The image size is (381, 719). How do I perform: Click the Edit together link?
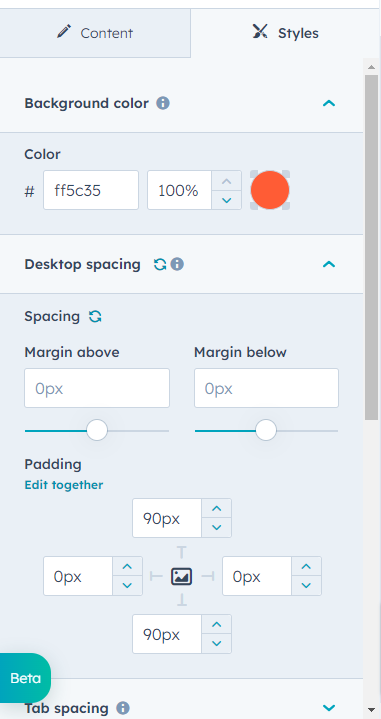click(x=64, y=485)
